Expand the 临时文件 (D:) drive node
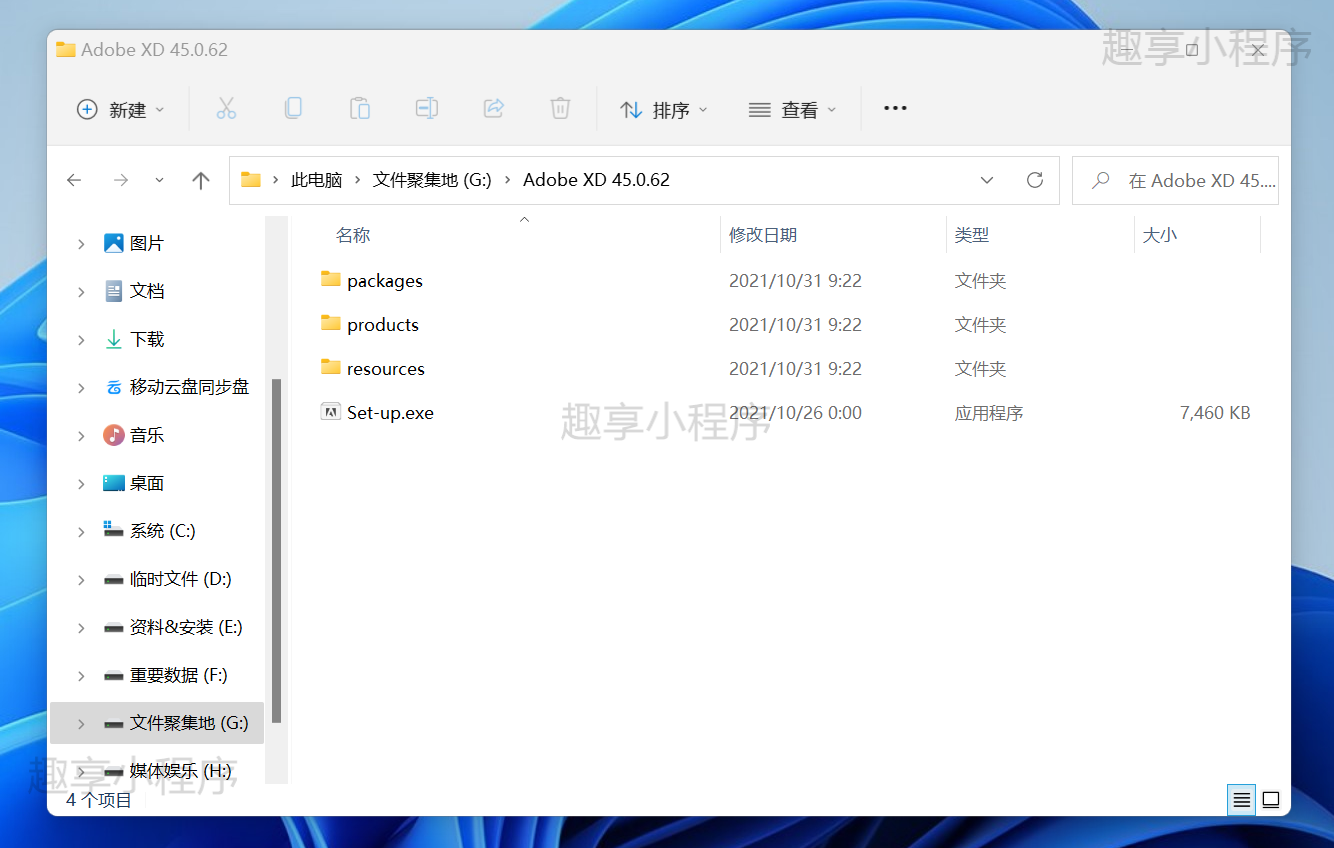The height and width of the screenshot is (848, 1334). tap(81, 580)
